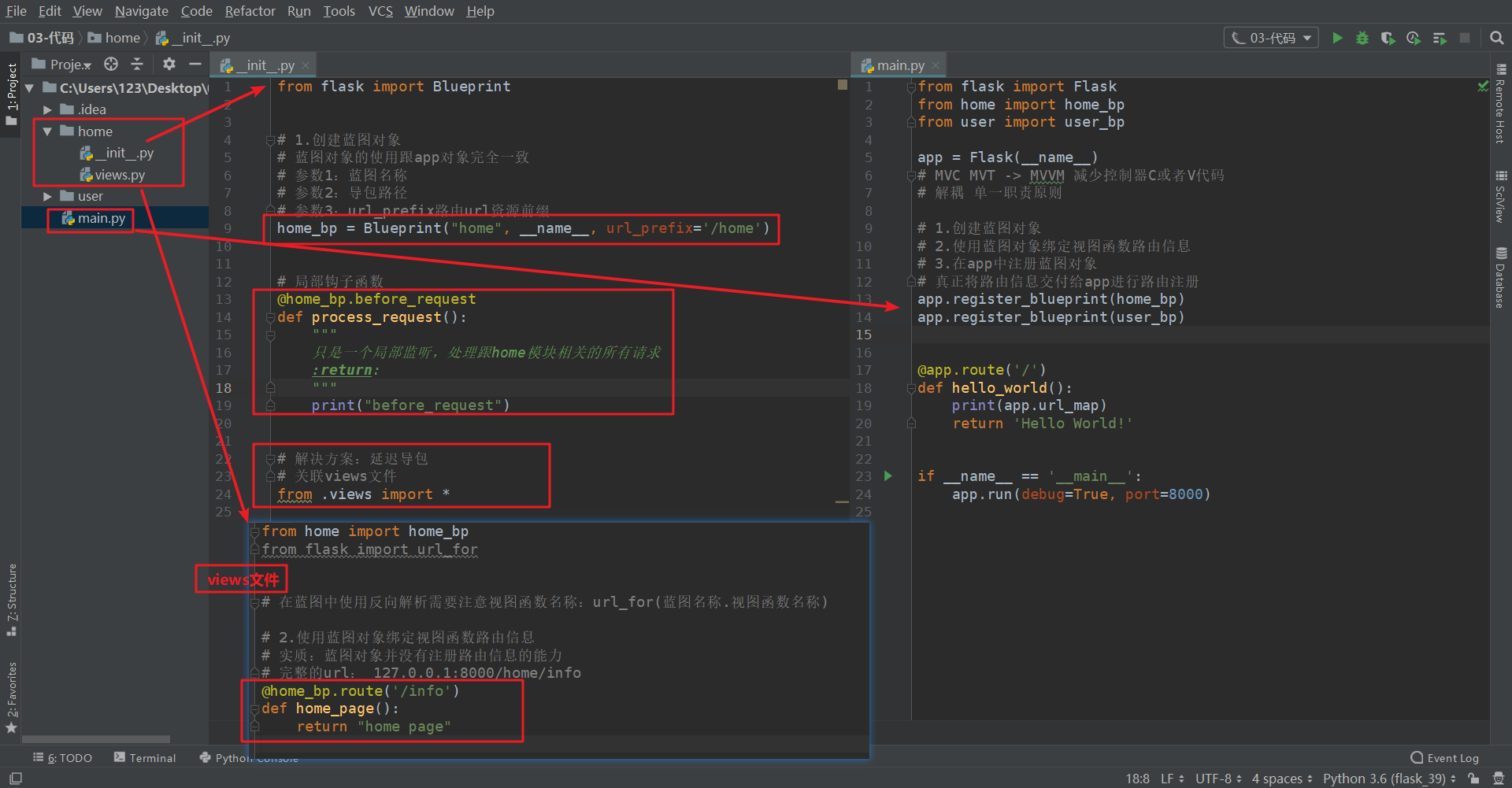Run with Coverage

pos(1388,37)
